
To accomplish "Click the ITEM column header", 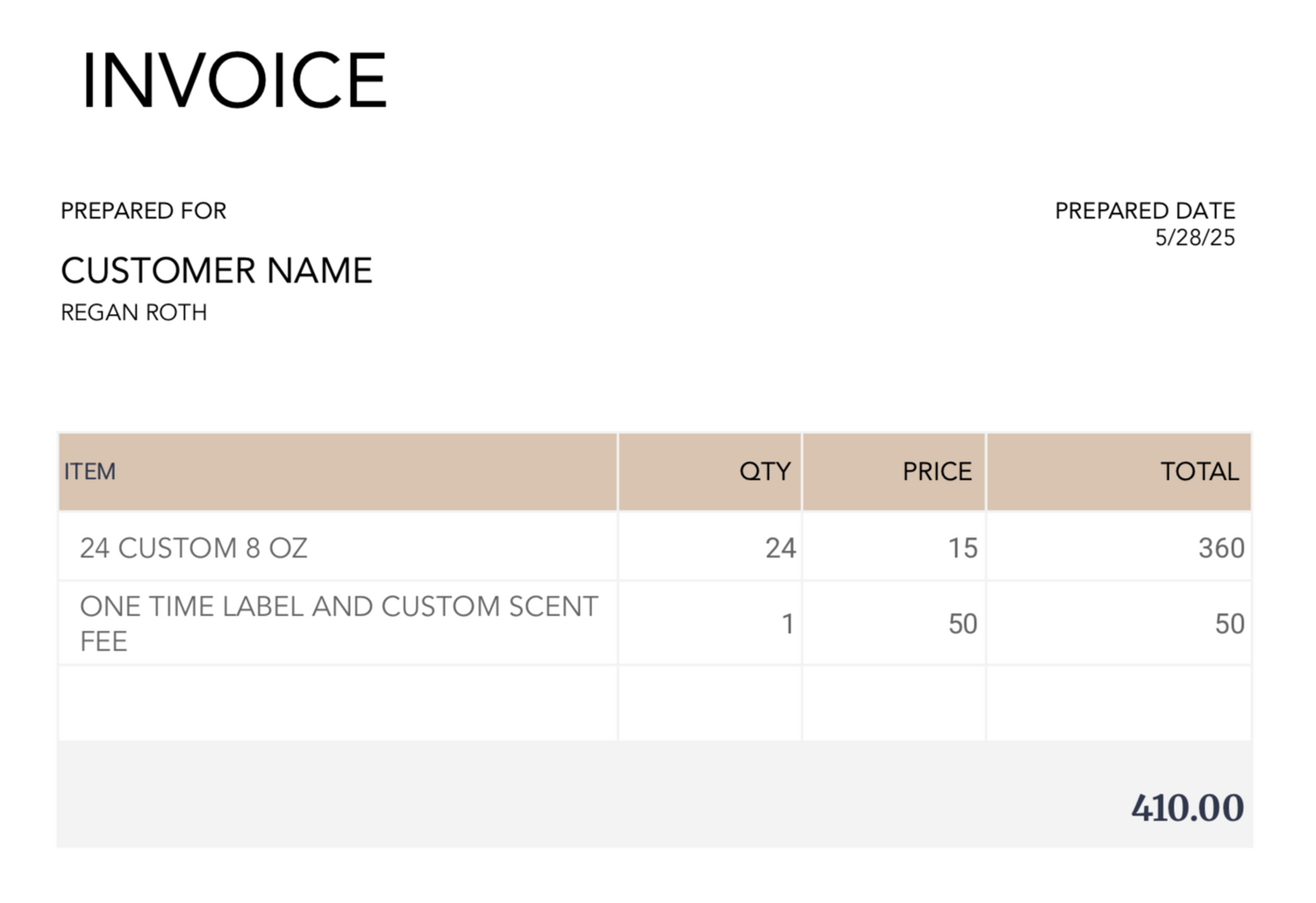I will [338, 471].
